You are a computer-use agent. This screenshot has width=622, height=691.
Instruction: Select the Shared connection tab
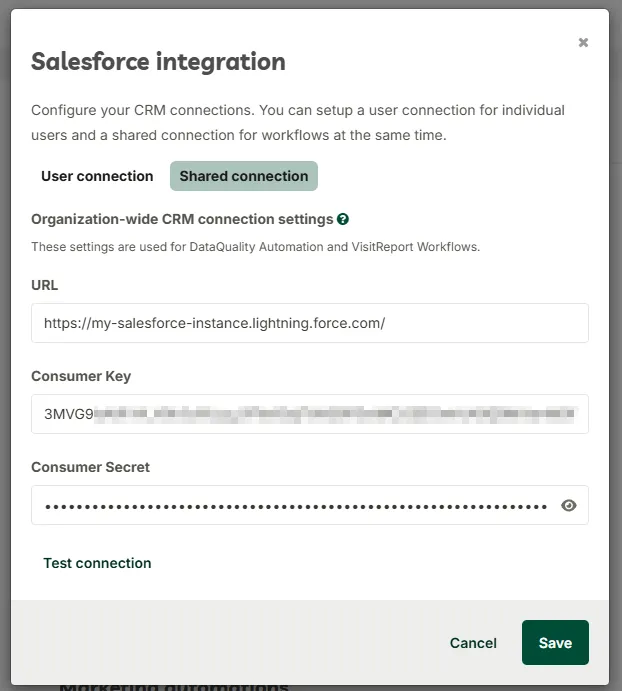(244, 176)
